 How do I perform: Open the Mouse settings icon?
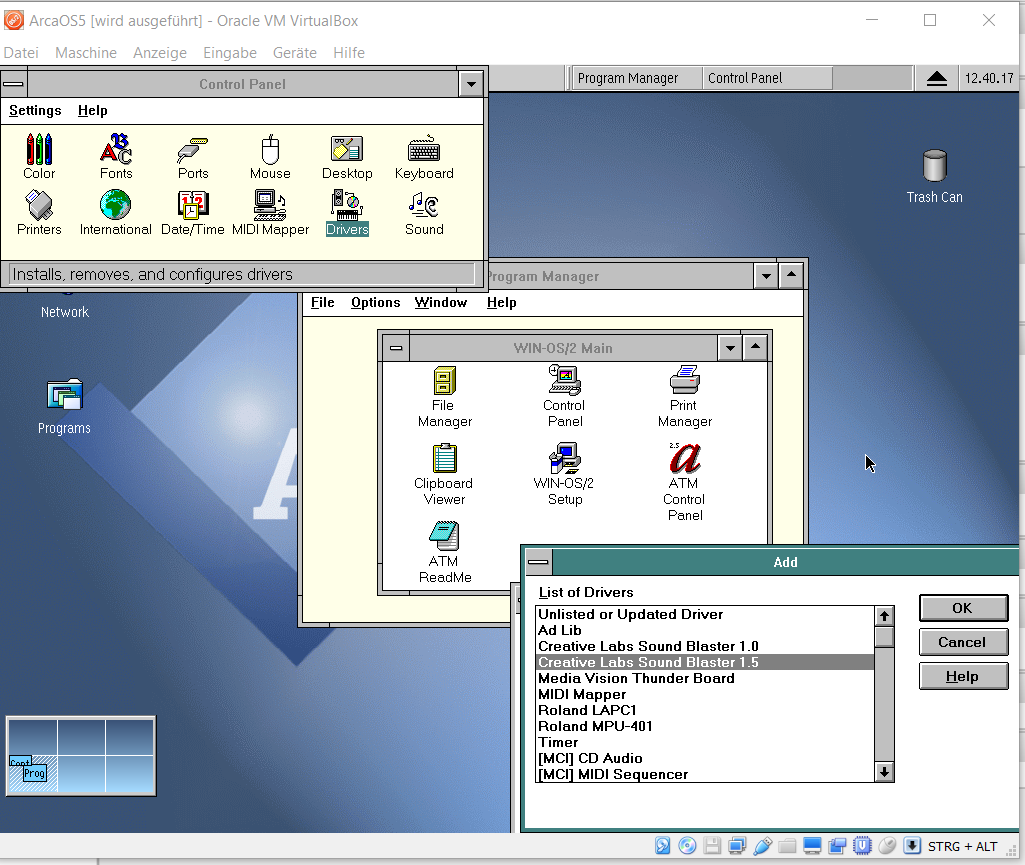270,156
